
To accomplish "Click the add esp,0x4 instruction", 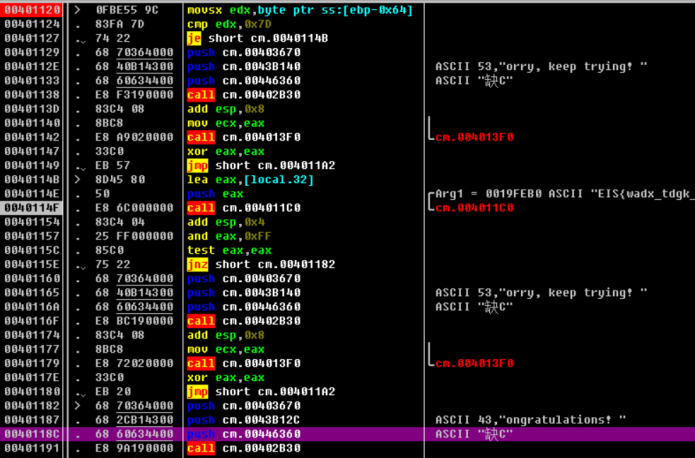I will (x=225, y=222).
